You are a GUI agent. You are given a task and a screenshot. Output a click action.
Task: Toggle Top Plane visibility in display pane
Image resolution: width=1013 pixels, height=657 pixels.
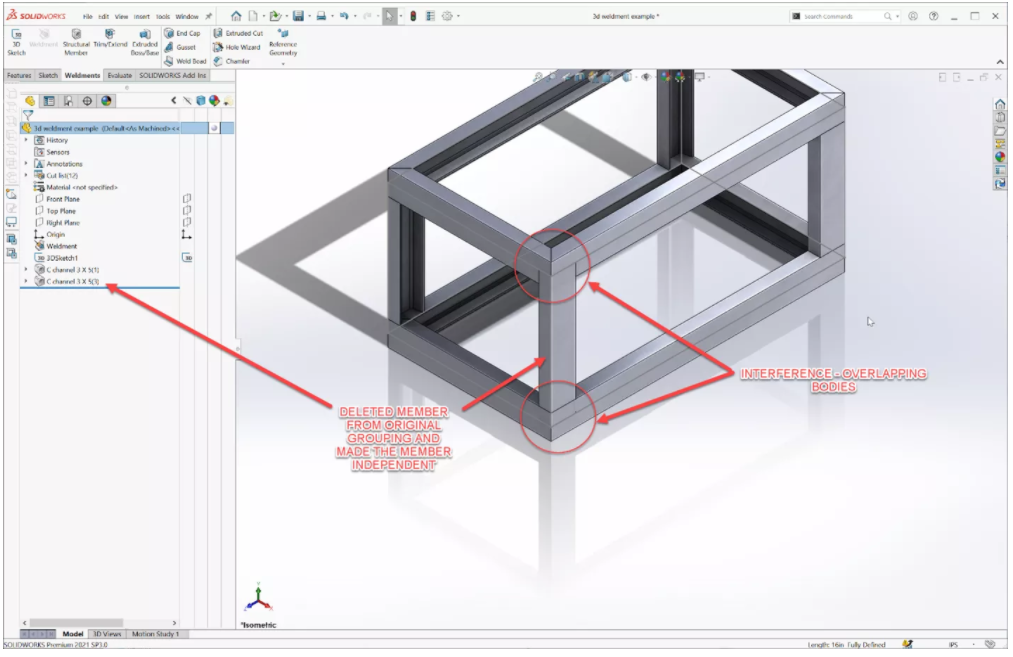click(x=187, y=211)
